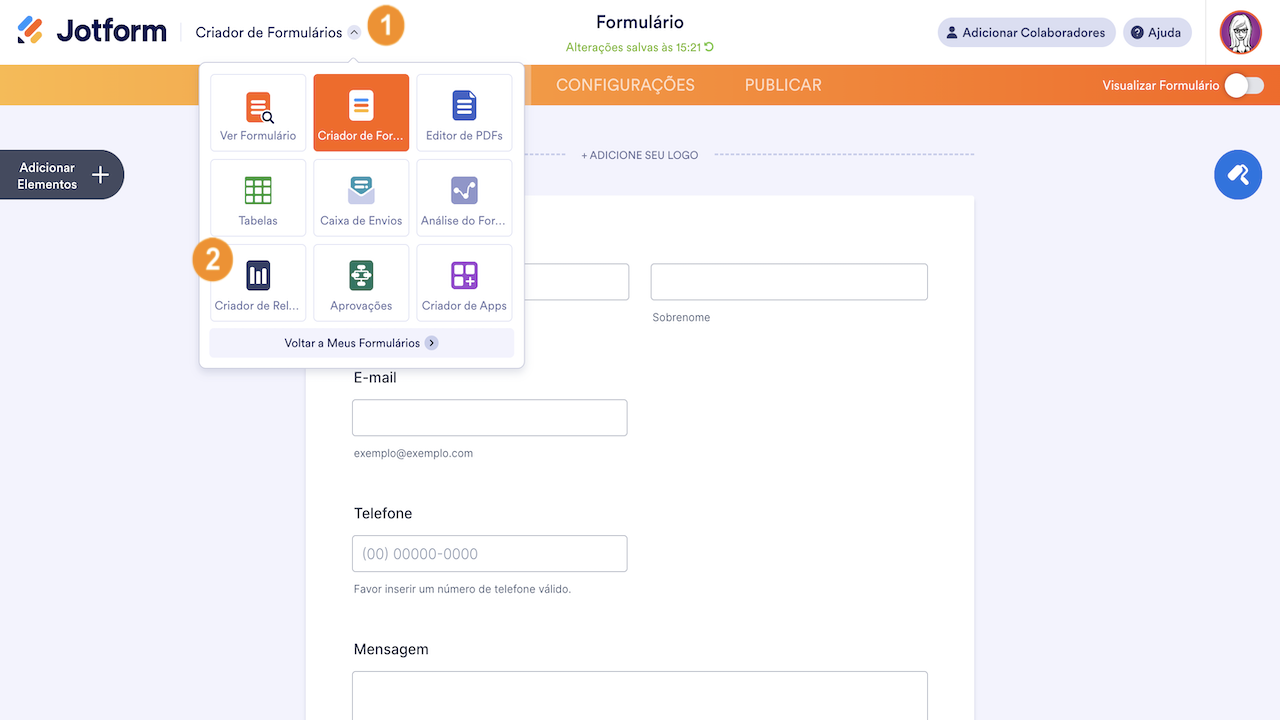
Task: Open the Criador de Relatórios icon
Action: coord(258,276)
